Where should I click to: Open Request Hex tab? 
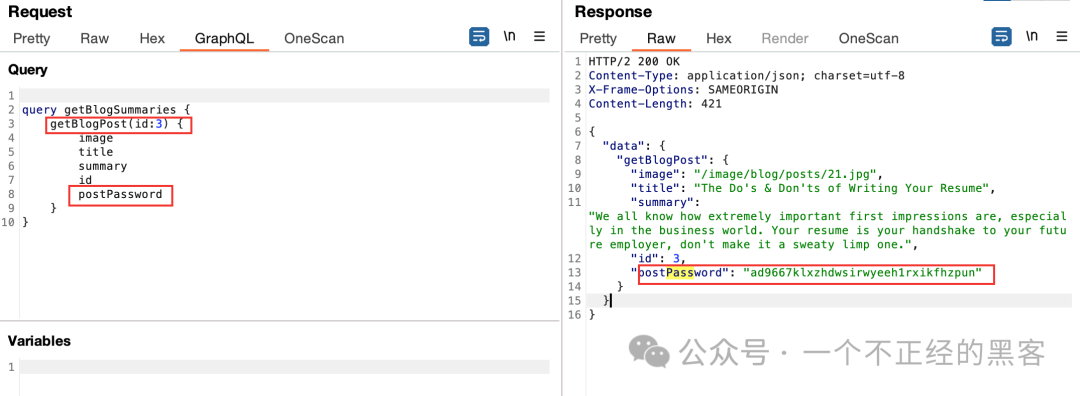152,39
